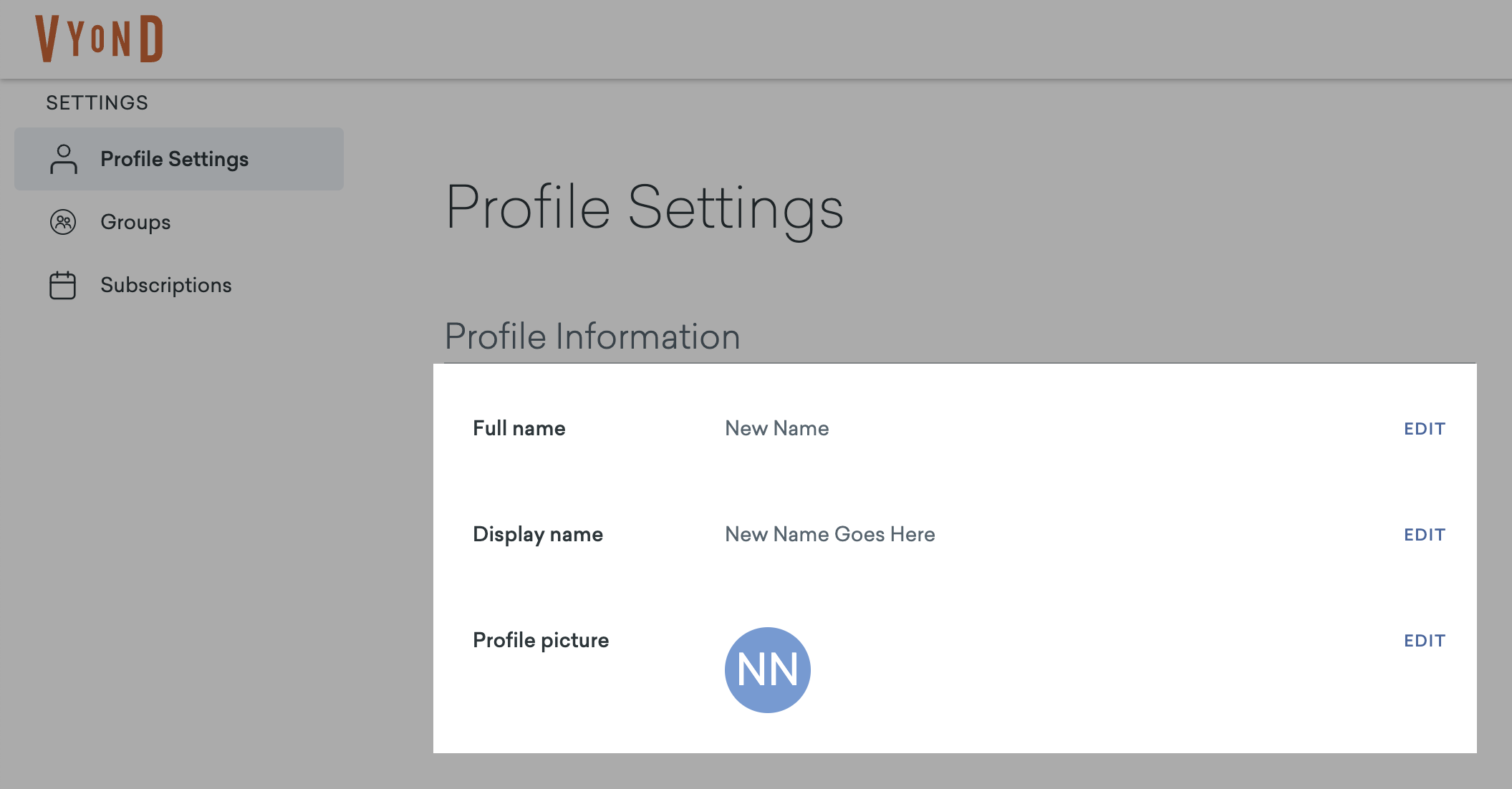
Task: Navigate to Subscriptions settings
Action: [x=165, y=285]
